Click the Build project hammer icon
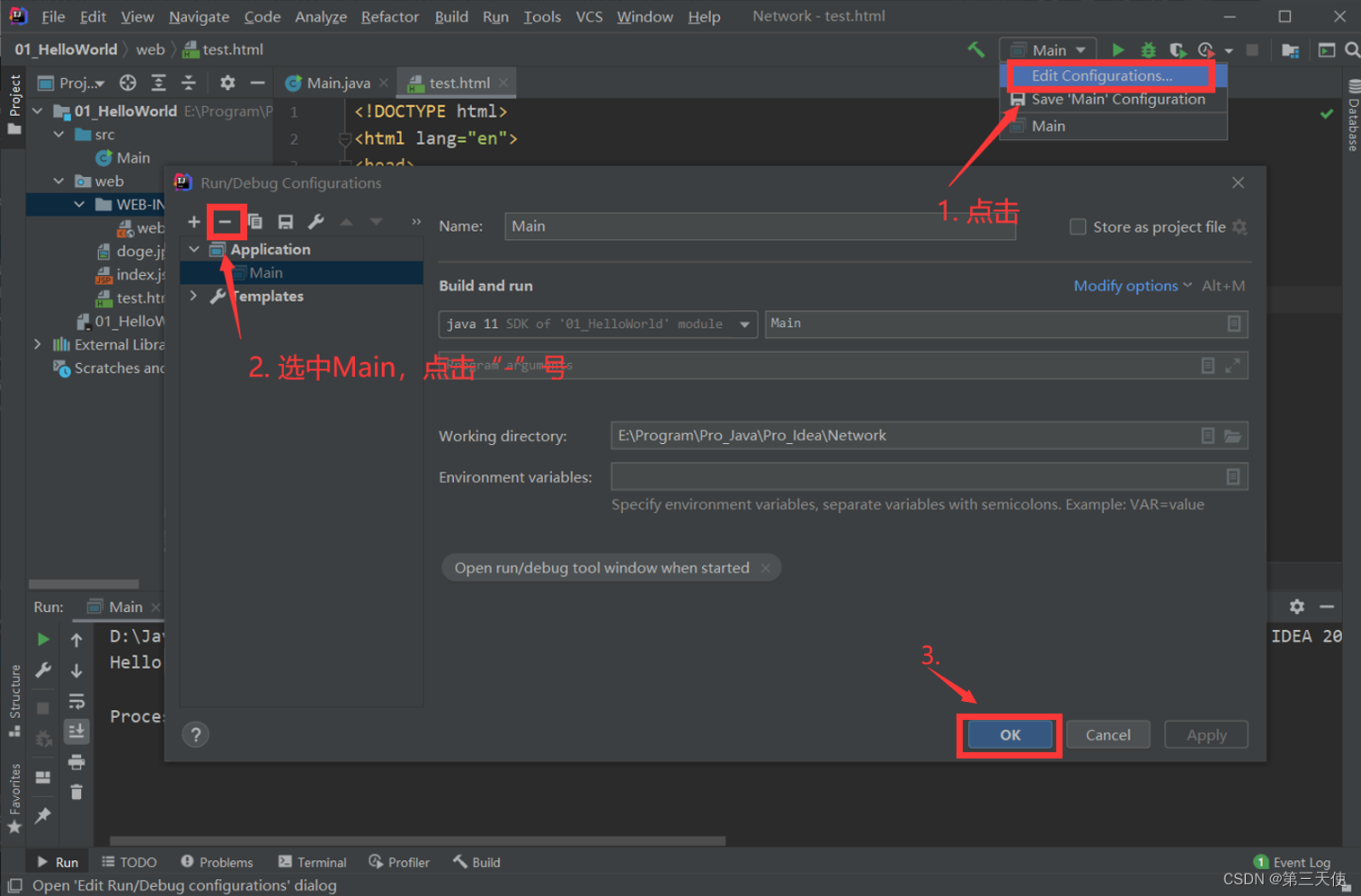The image size is (1361, 896). pyautogui.click(x=975, y=50)
